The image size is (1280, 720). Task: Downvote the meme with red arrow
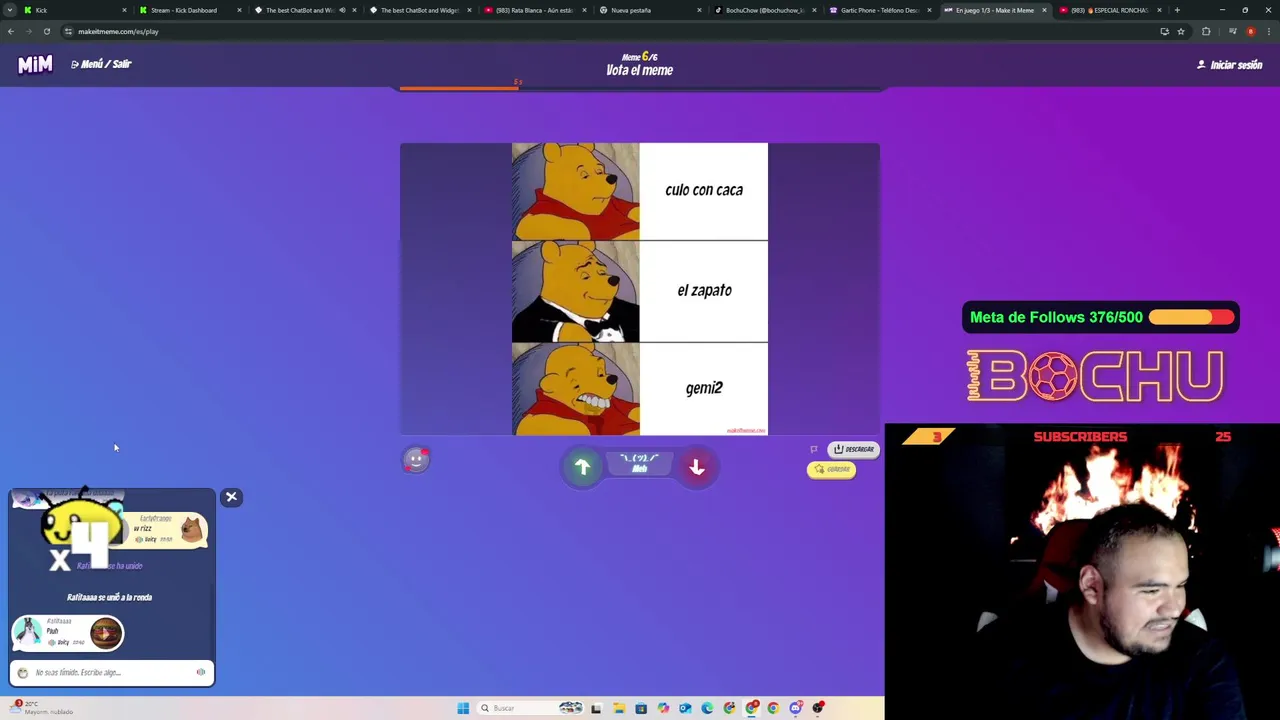pos(697,467)
